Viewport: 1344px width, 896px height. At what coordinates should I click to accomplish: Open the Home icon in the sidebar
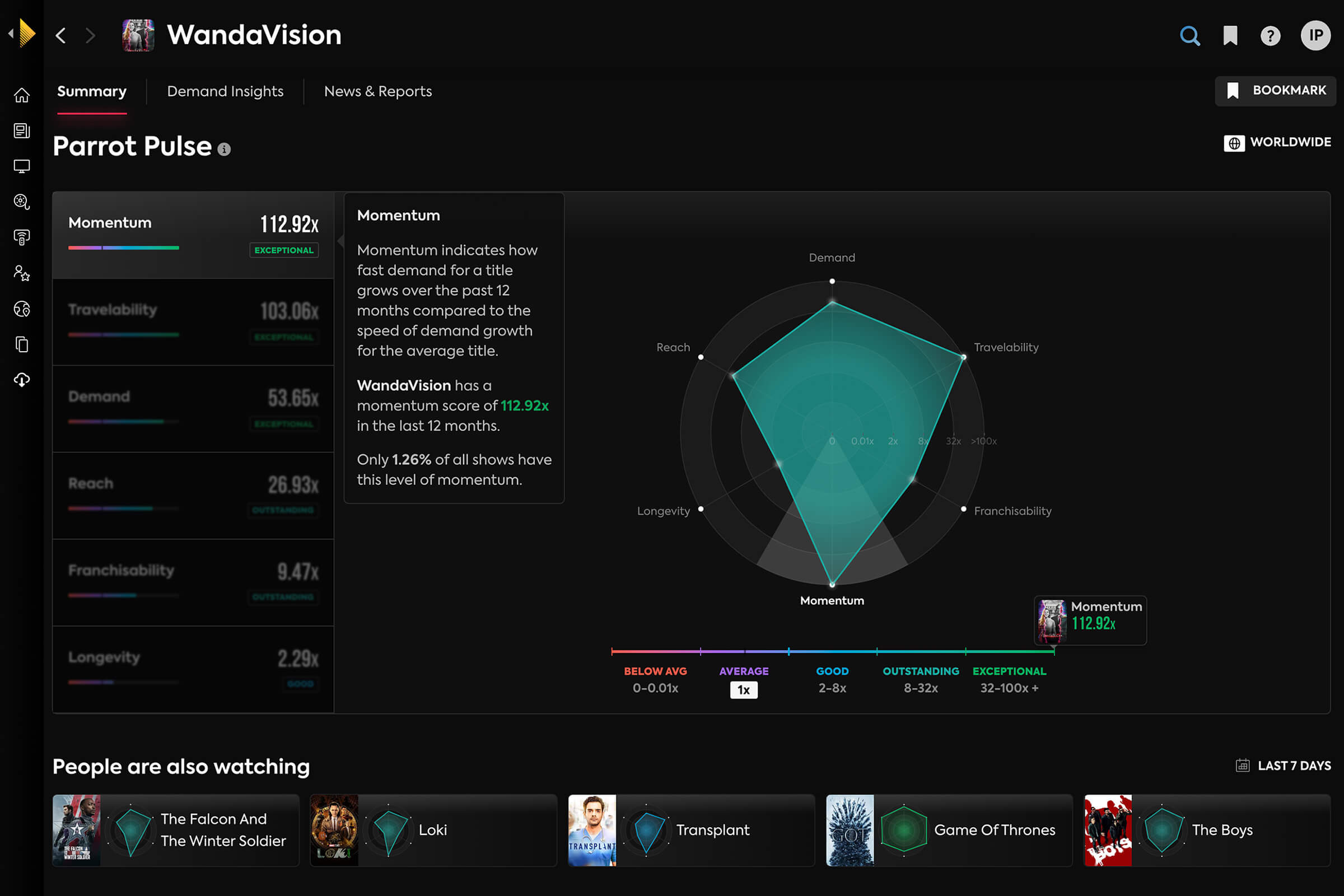coord(22,95)
